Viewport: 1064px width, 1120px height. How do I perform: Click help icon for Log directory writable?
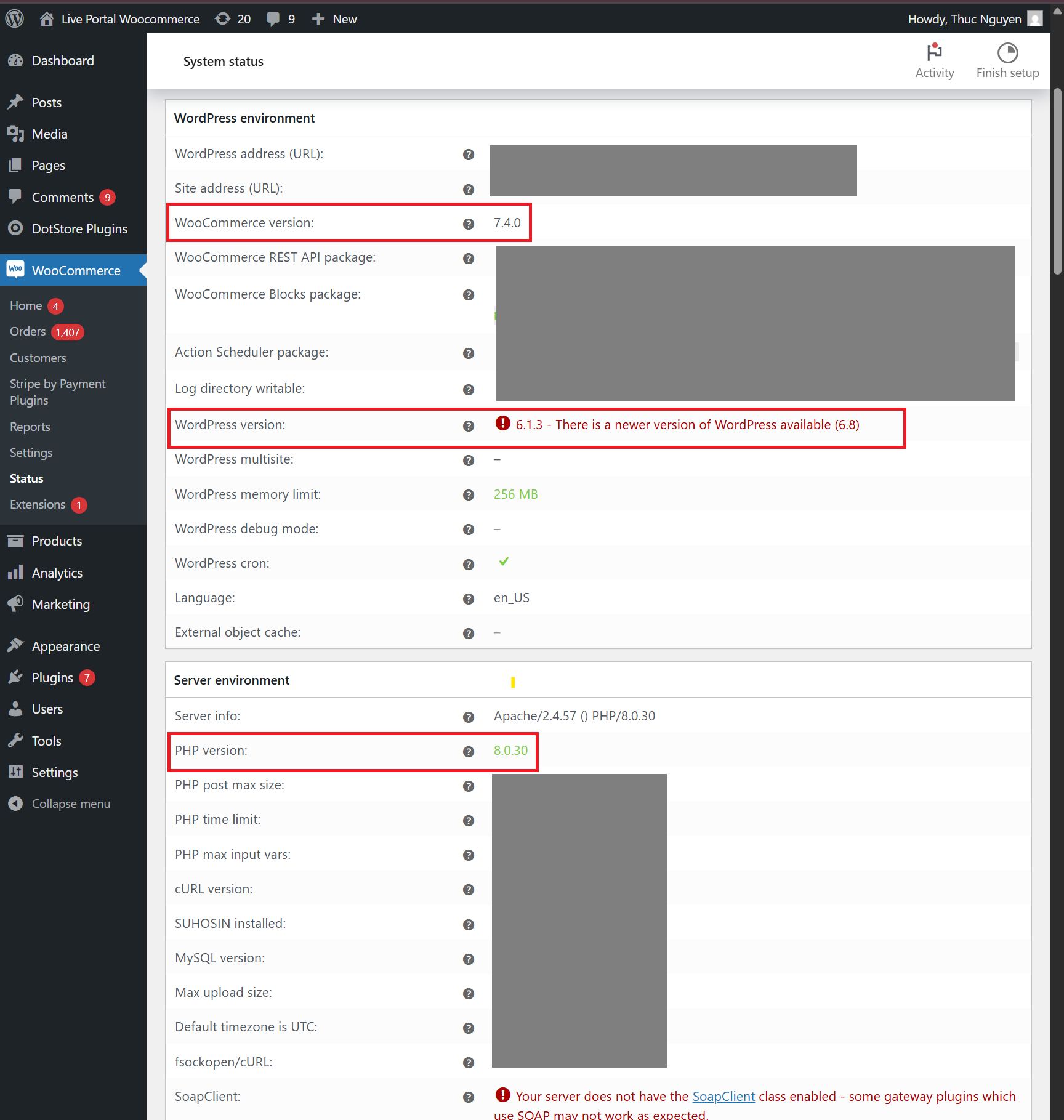coord(469,389)
